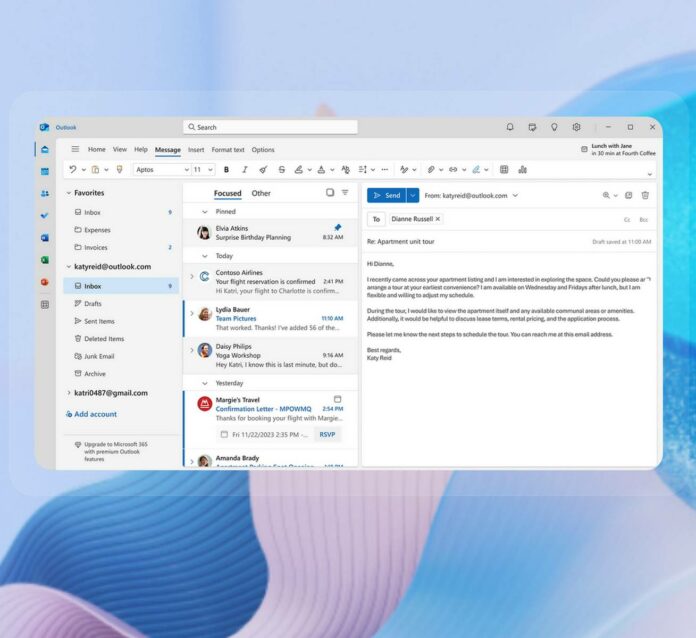Image resolution: width=696 pixels, height=638 pixels.
Task: Open the Daisy Philips Yoga Workshop email
Action: [270, 355]
